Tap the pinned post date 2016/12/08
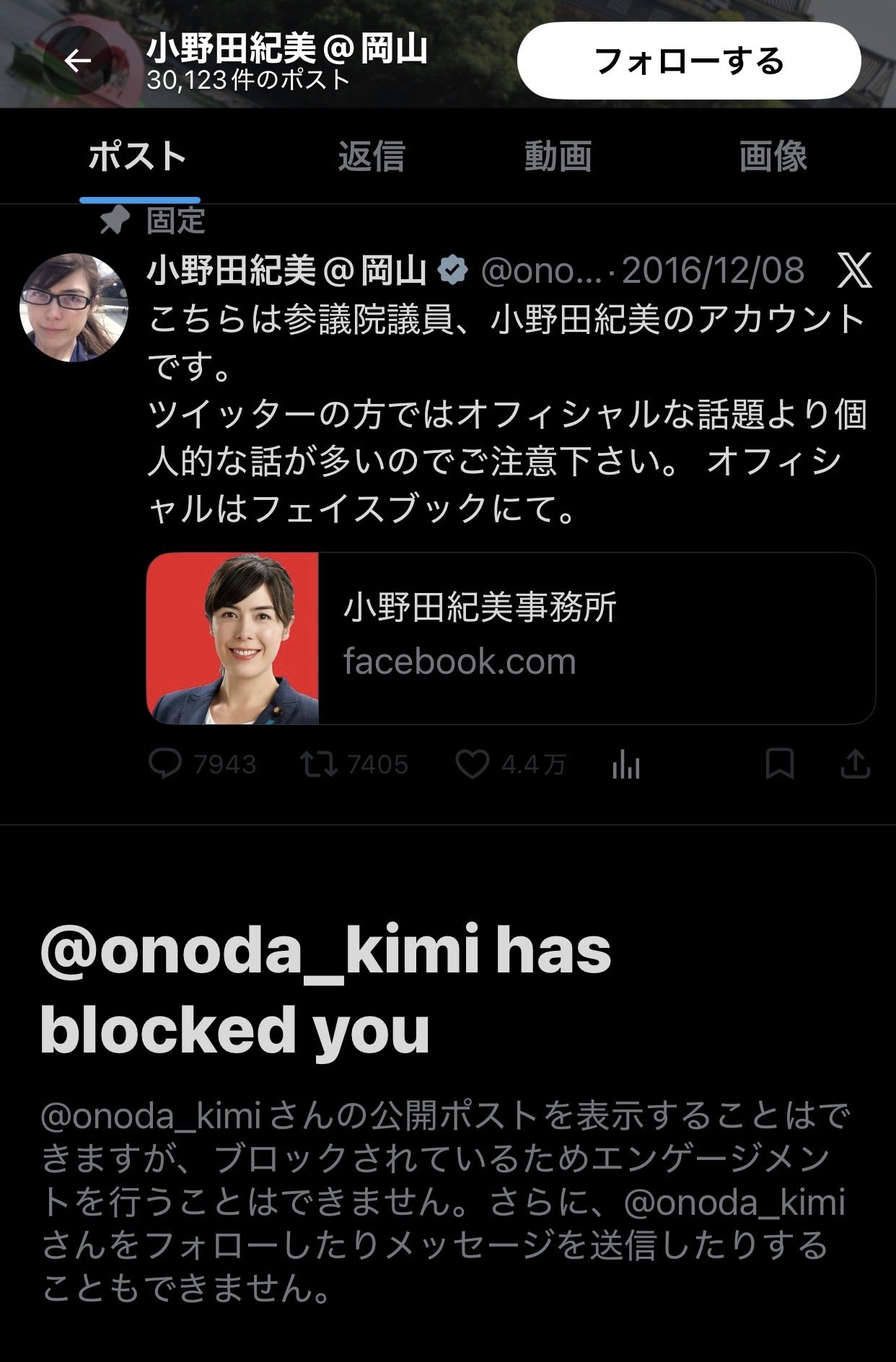 [x=713, y=271]
